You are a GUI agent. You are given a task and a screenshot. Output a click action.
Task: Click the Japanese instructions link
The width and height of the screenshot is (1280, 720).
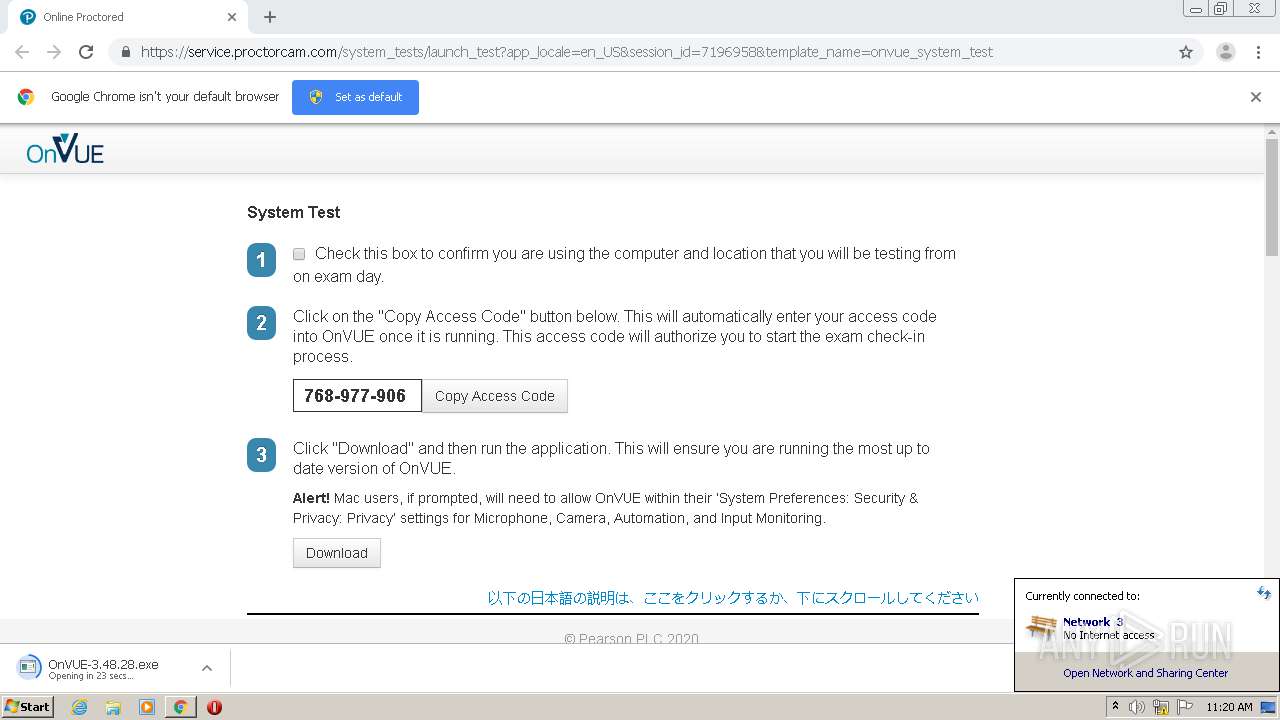(733, 598)
